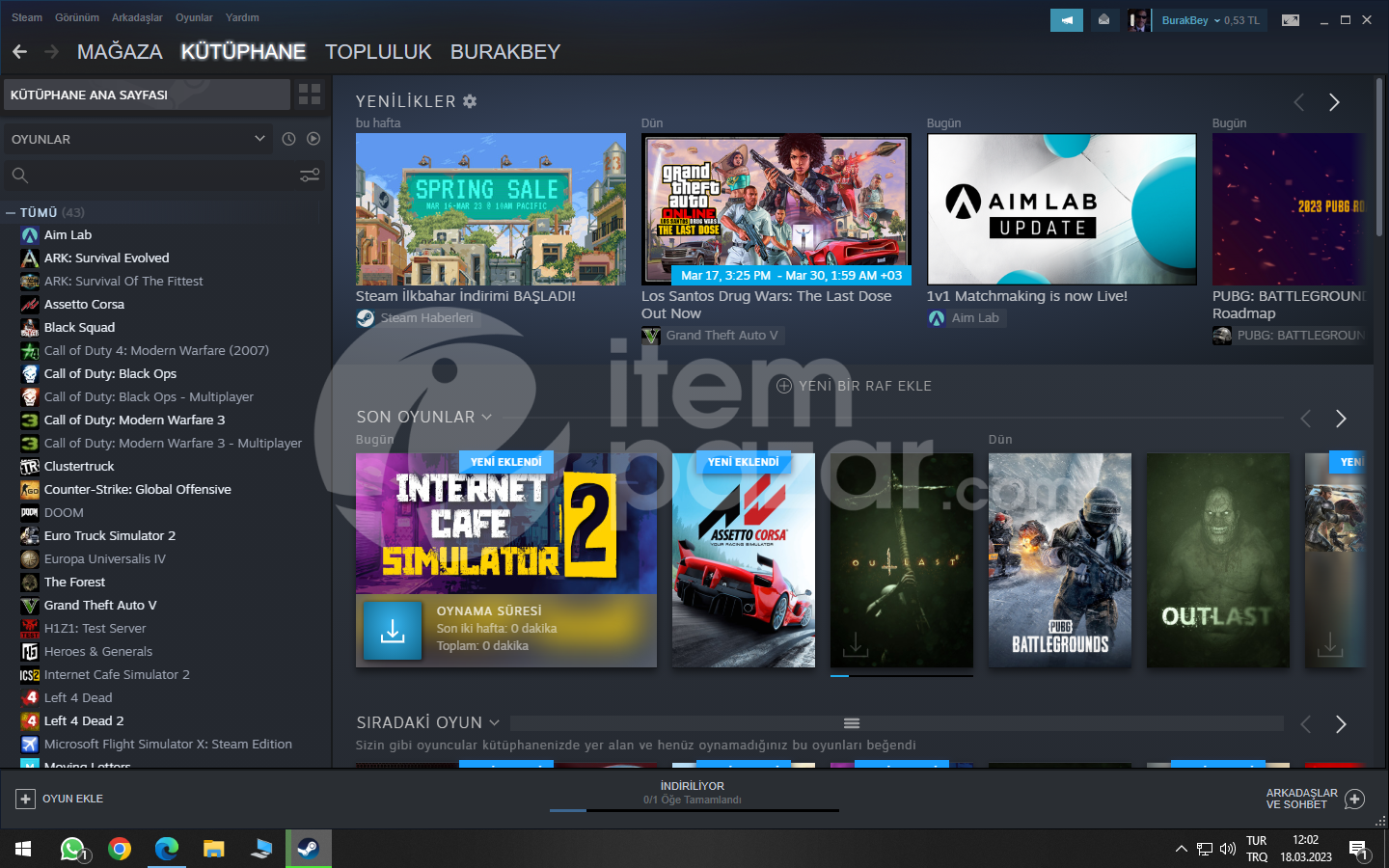Open Microsoft Edge from the taskbar

167,849
